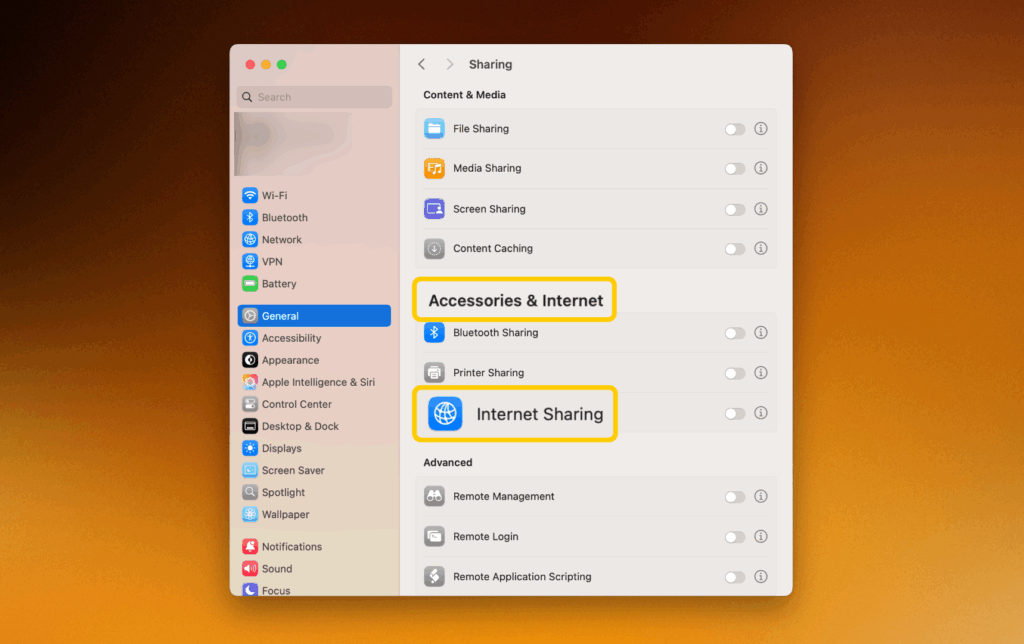Viewport: 1024px width, 644px height.
Task: Select Notifications in the sidebar
Action: pos(291,547)
